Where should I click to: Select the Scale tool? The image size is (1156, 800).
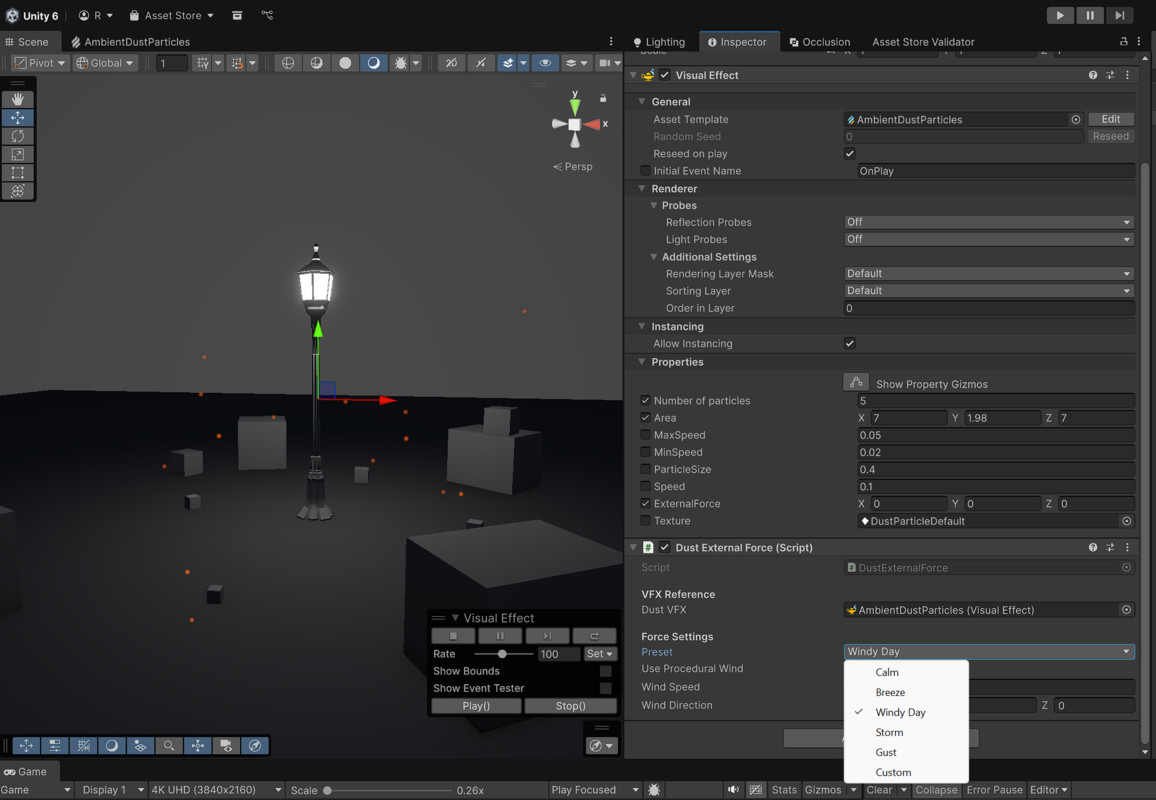point(18,153)
